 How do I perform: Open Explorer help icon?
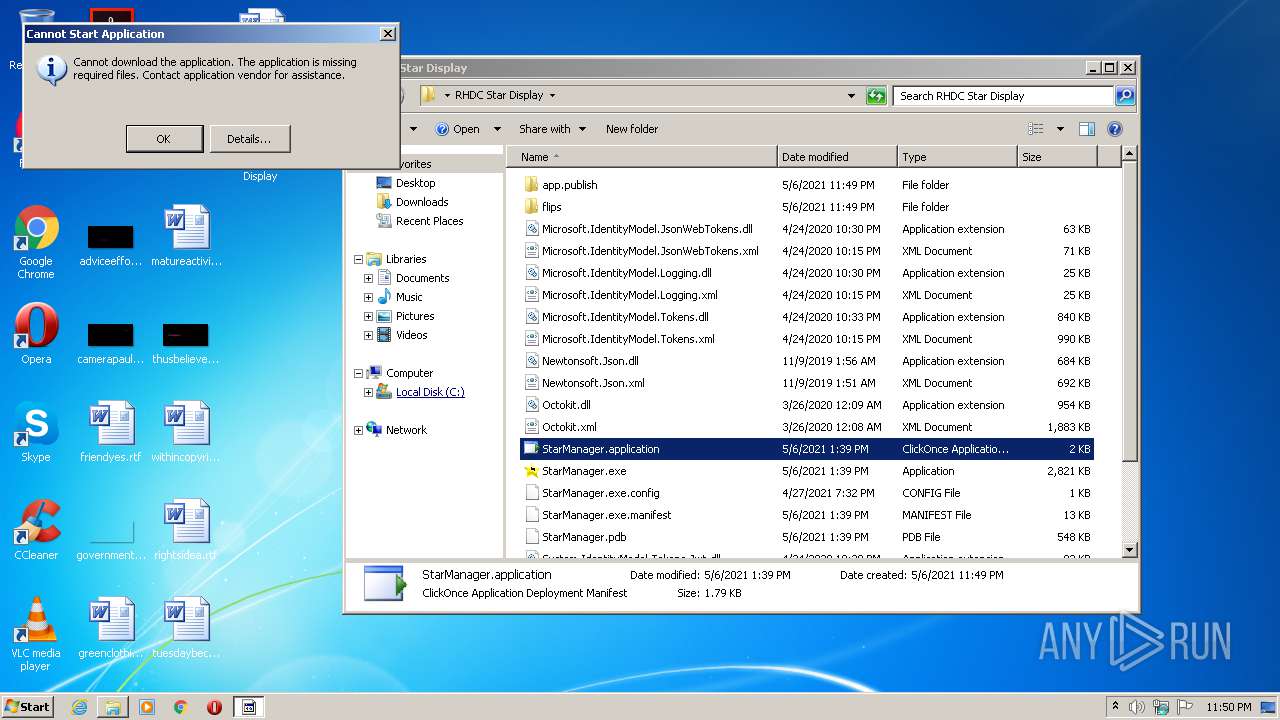1115,129
